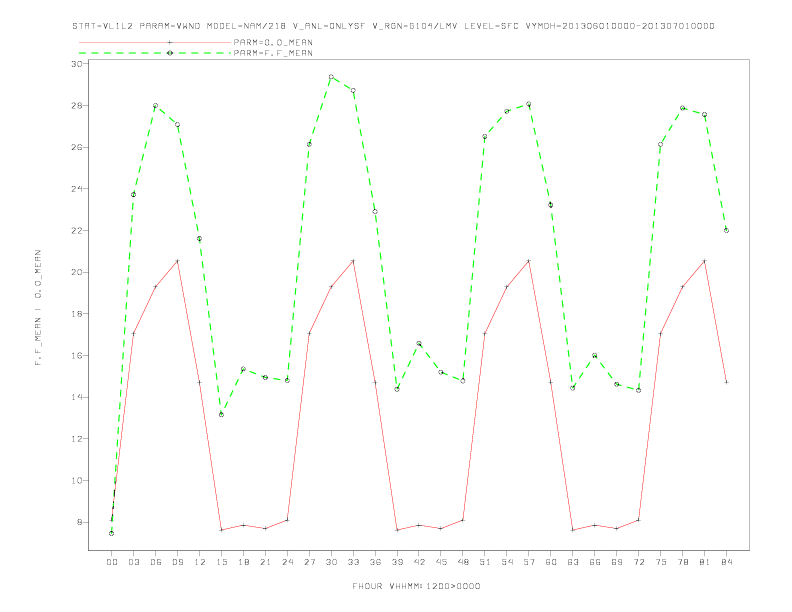Click the green circle data point at hour 42
The width and height of the screenshot is (792, 612).
419,344
